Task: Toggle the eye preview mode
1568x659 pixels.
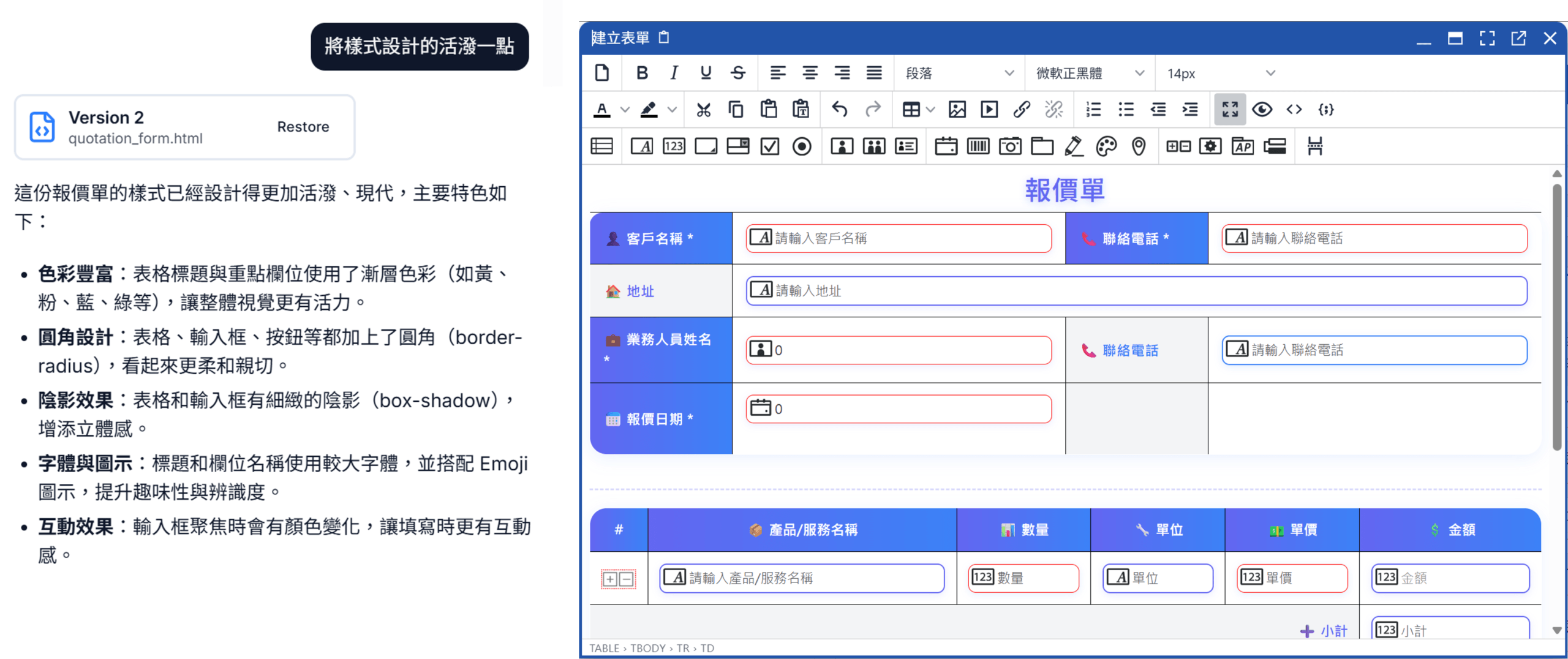Action: [x=1262, y=110]
